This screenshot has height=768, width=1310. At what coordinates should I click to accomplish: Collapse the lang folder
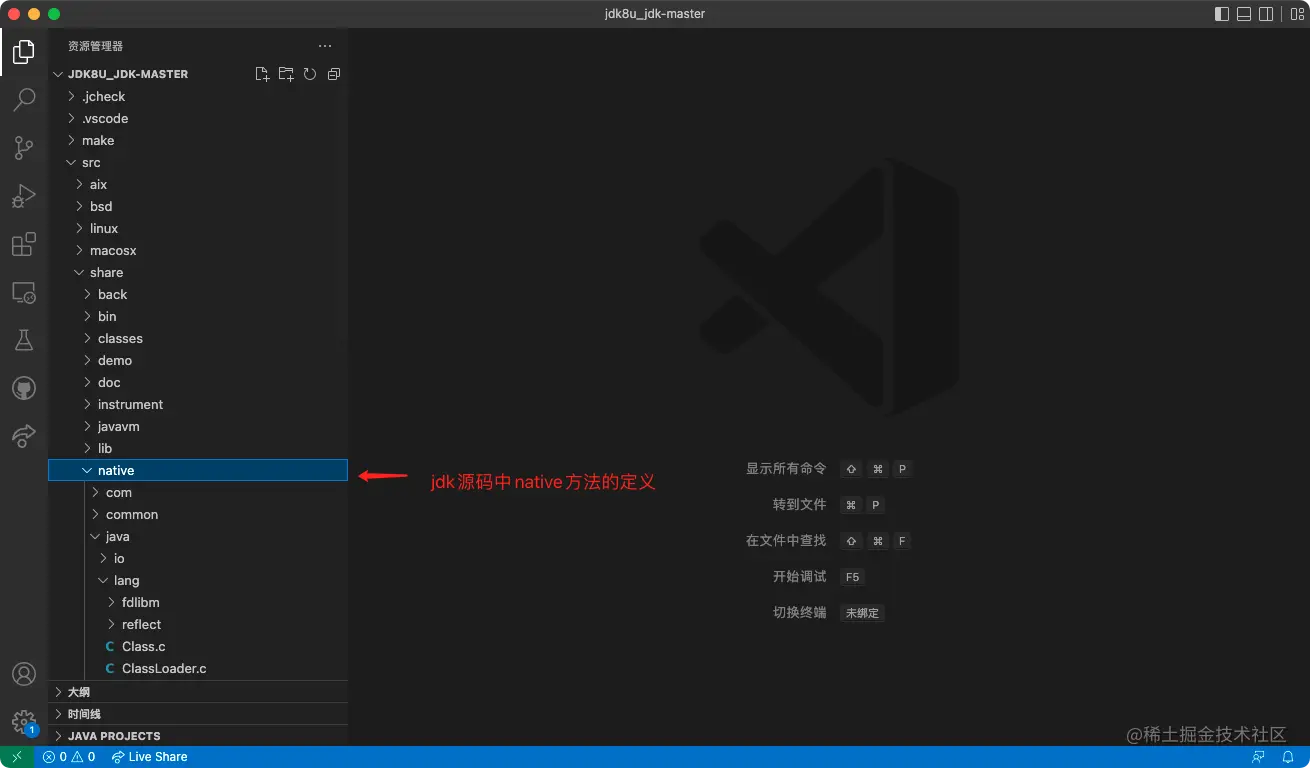coord(198,580)
